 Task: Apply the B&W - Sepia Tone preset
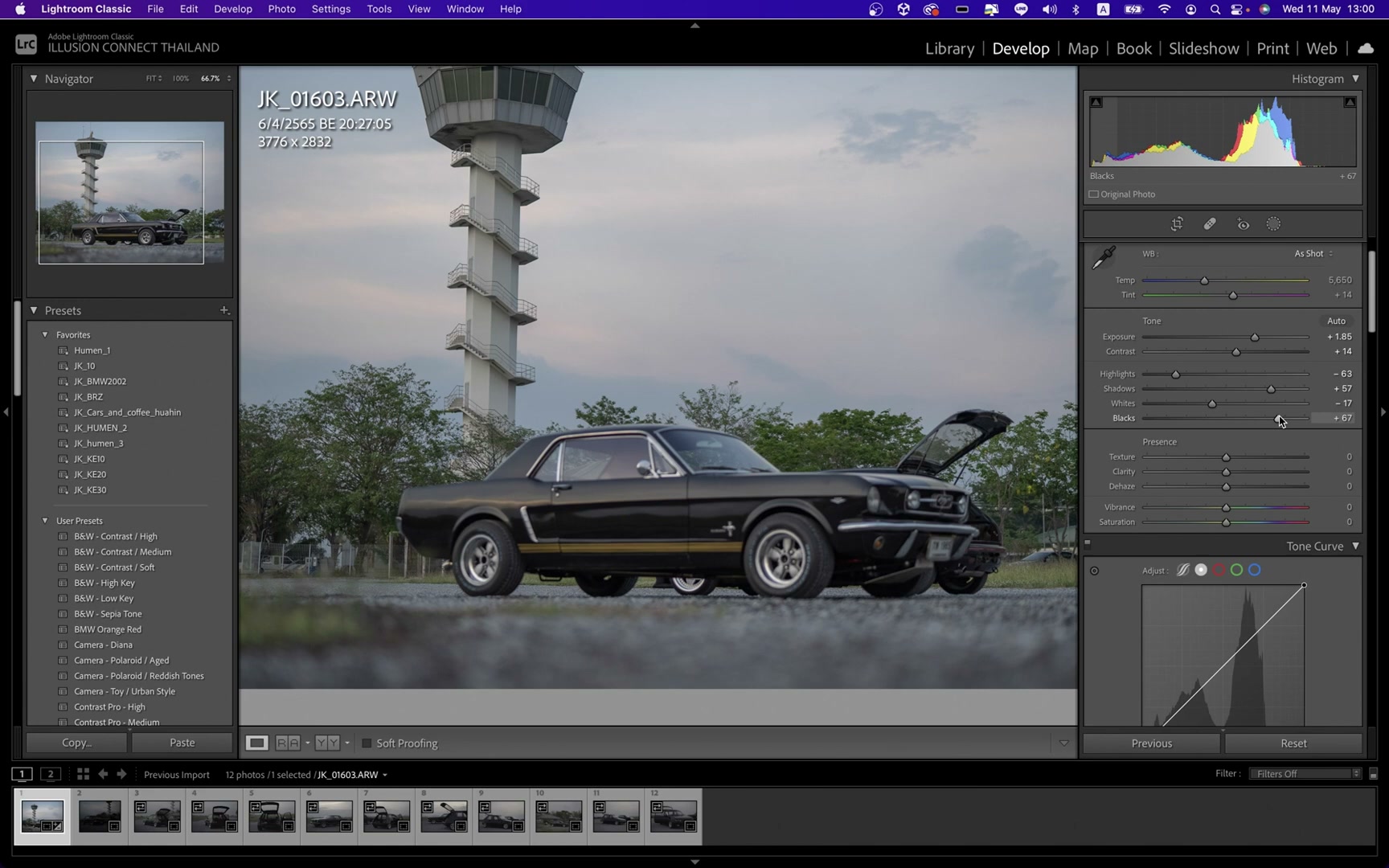(108, 614)
